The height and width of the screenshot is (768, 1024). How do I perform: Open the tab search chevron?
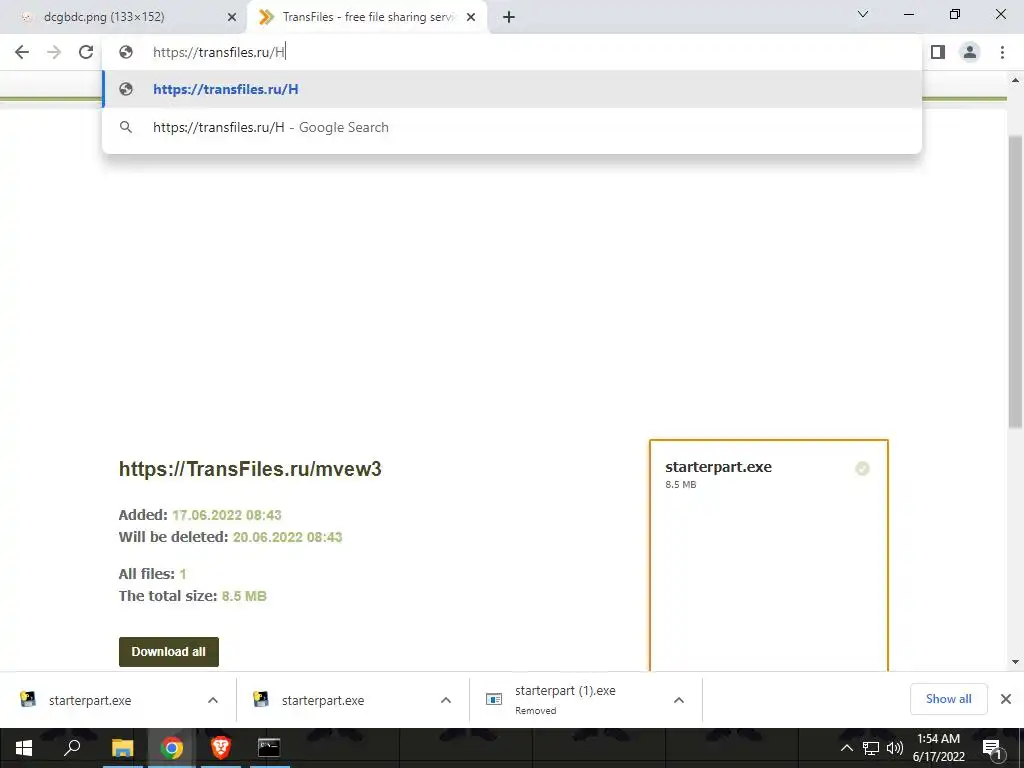863,14
